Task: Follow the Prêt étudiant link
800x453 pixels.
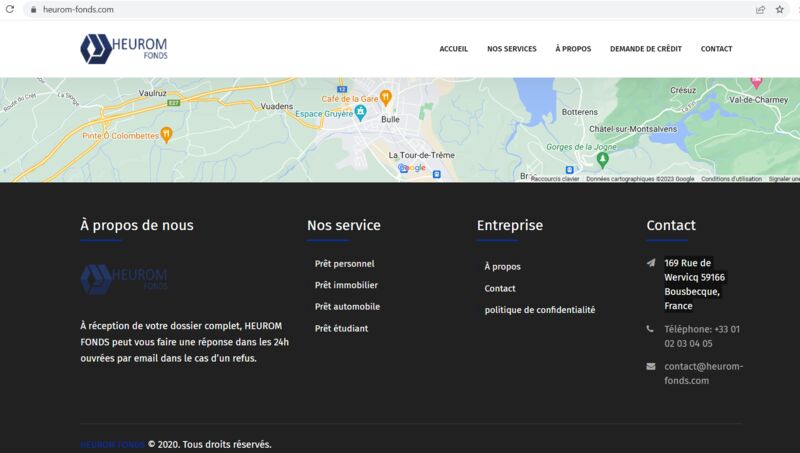Action: 341,328
